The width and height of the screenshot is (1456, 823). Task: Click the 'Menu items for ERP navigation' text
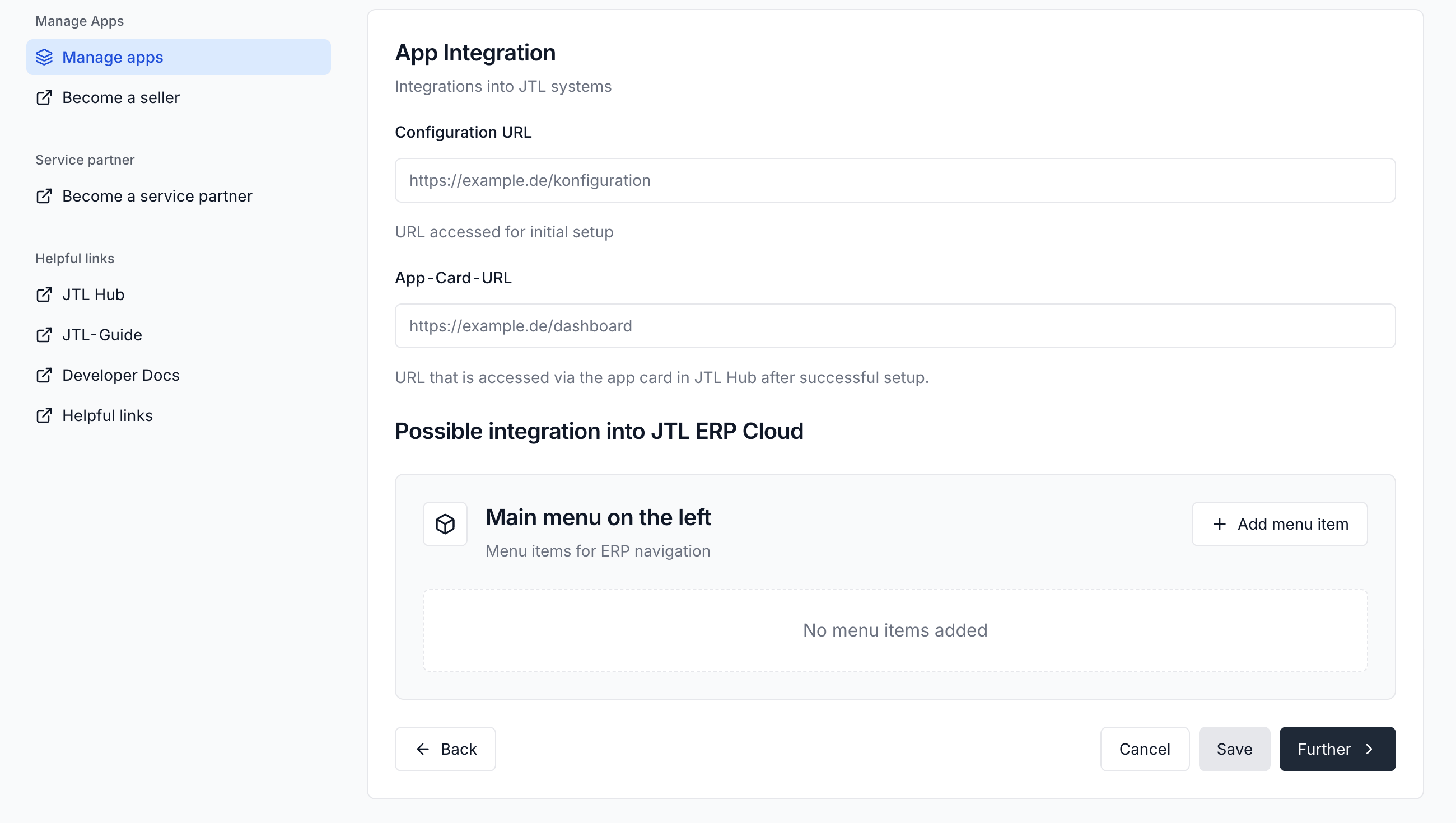[x=598, y=551]
